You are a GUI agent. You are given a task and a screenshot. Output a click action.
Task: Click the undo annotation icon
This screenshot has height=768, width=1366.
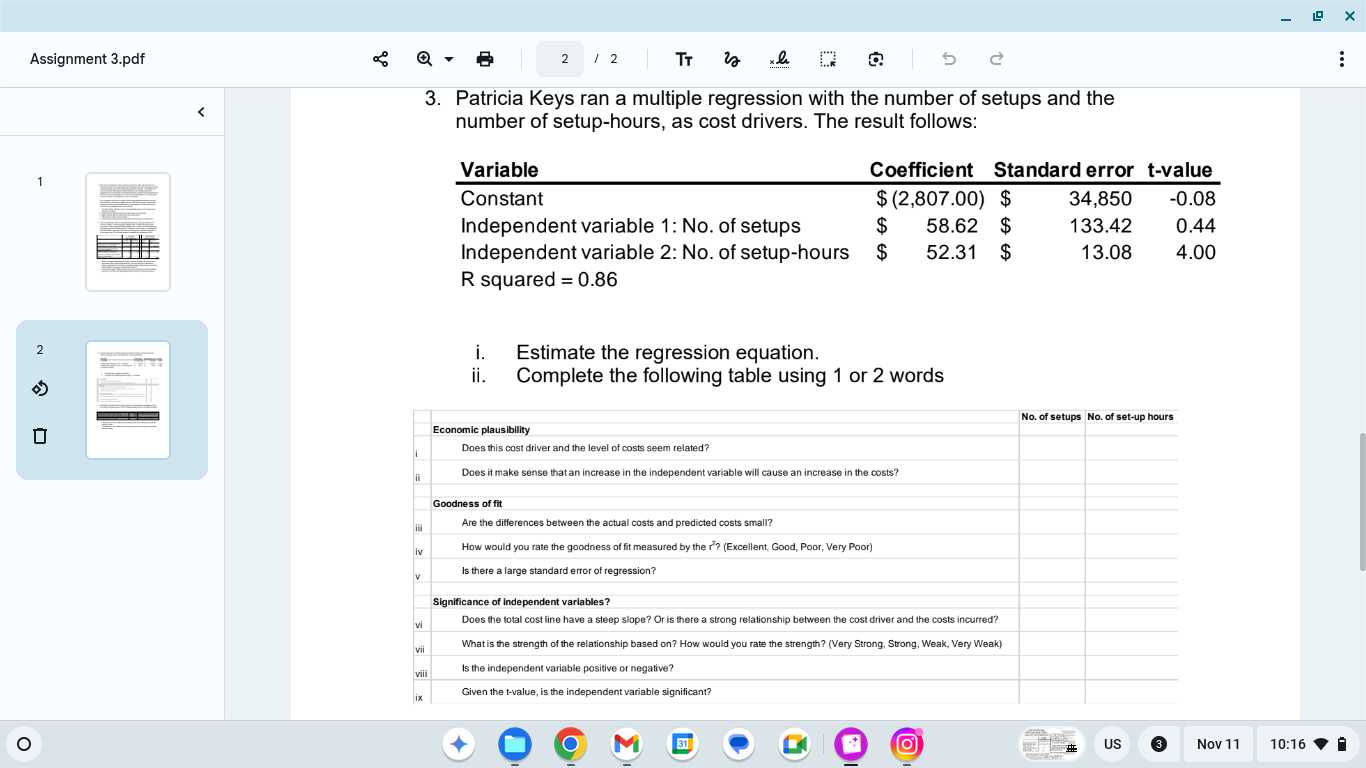tap(948, 59)
